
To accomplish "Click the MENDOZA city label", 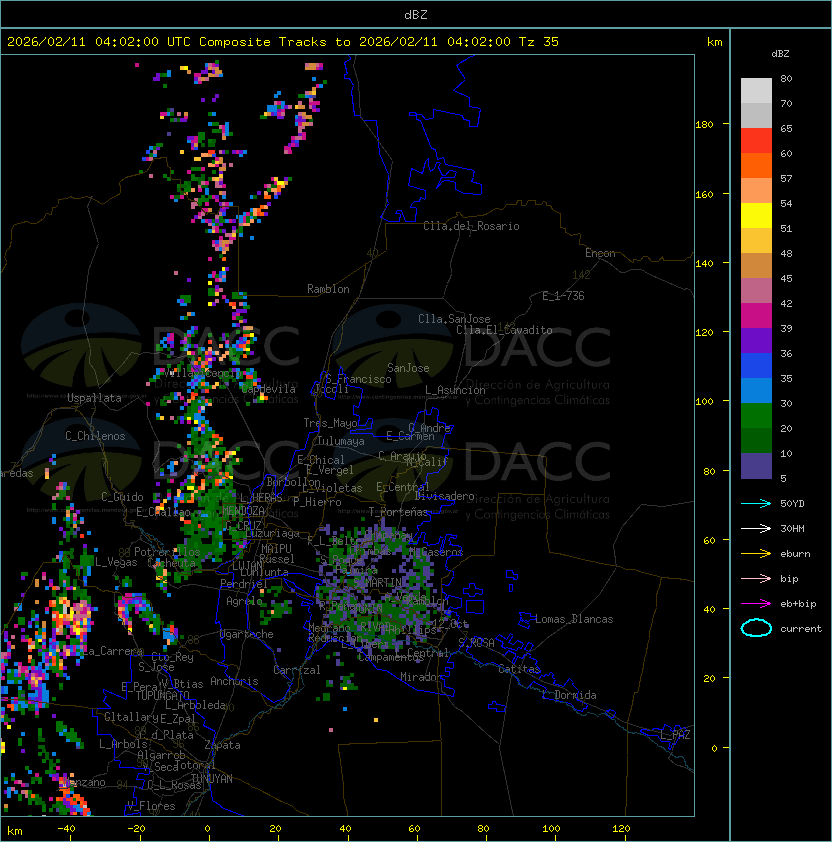I will 243,510.
